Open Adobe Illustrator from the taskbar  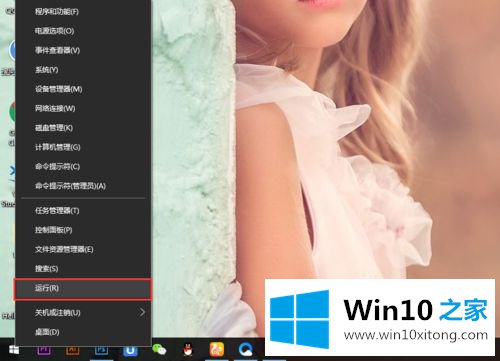coord(72,350)
